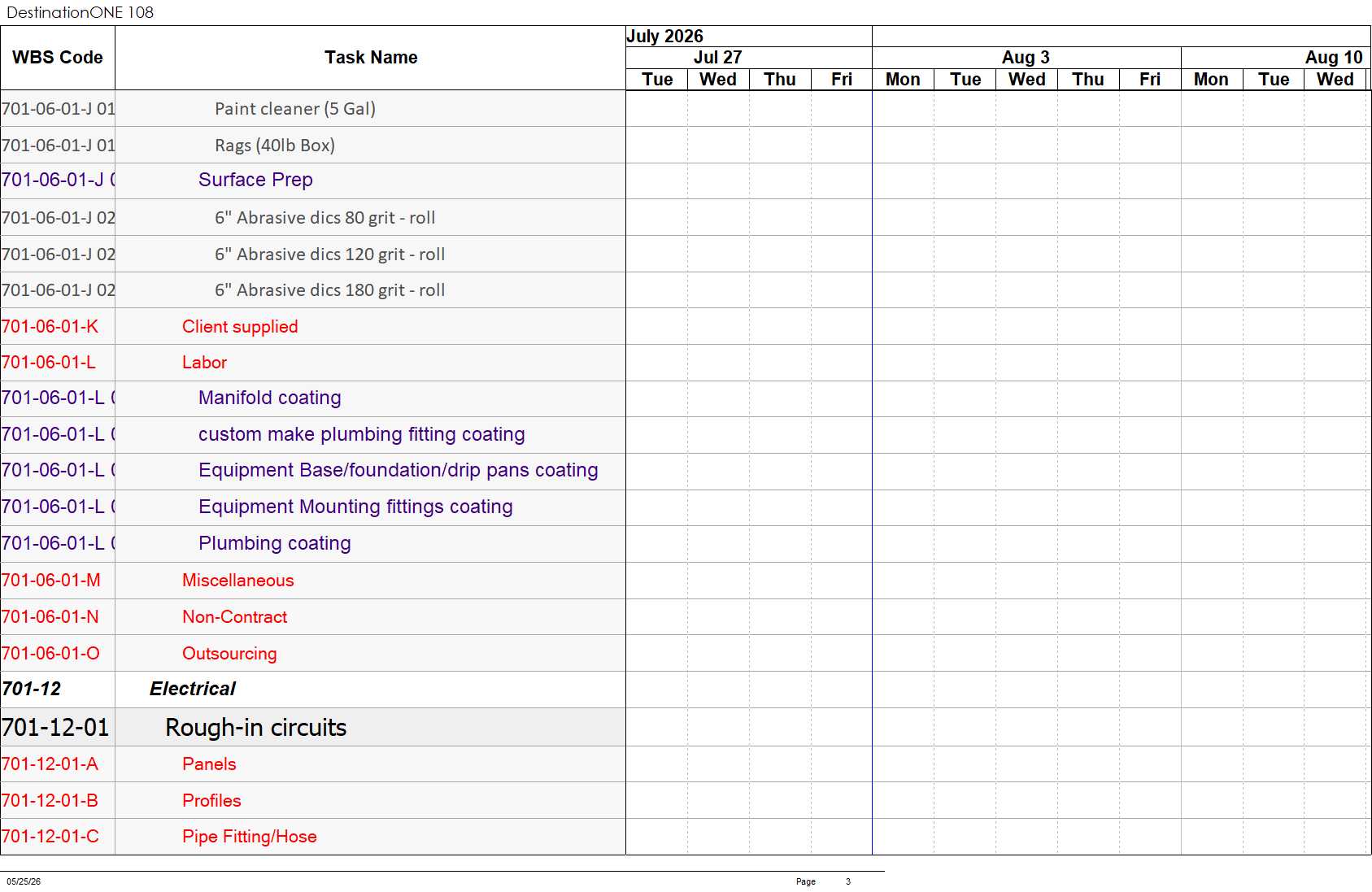Select the Client supplied task
Screen dimensions: 1372x892
[x=240, y=327]
